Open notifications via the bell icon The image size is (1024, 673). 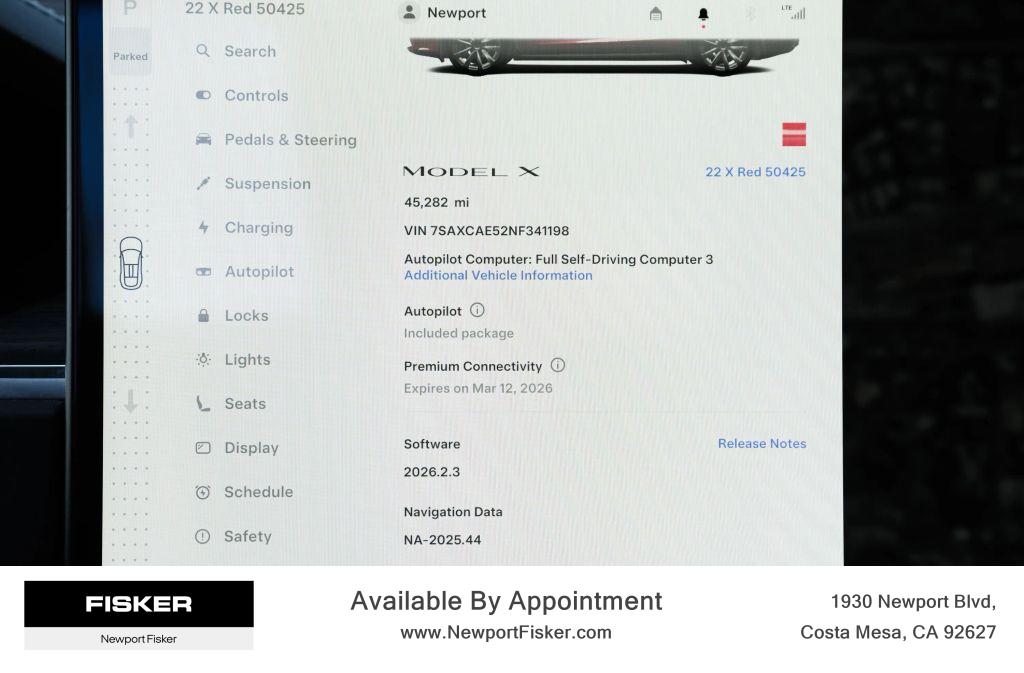[x=703, y=14]
